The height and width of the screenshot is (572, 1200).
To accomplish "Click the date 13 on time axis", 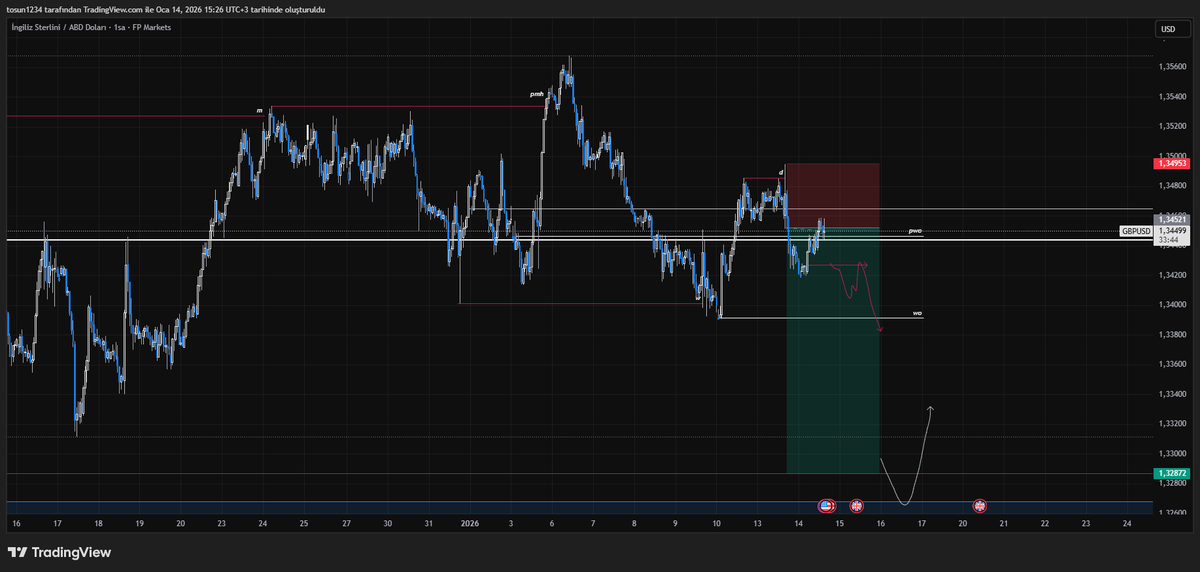I will pos(758,524).
